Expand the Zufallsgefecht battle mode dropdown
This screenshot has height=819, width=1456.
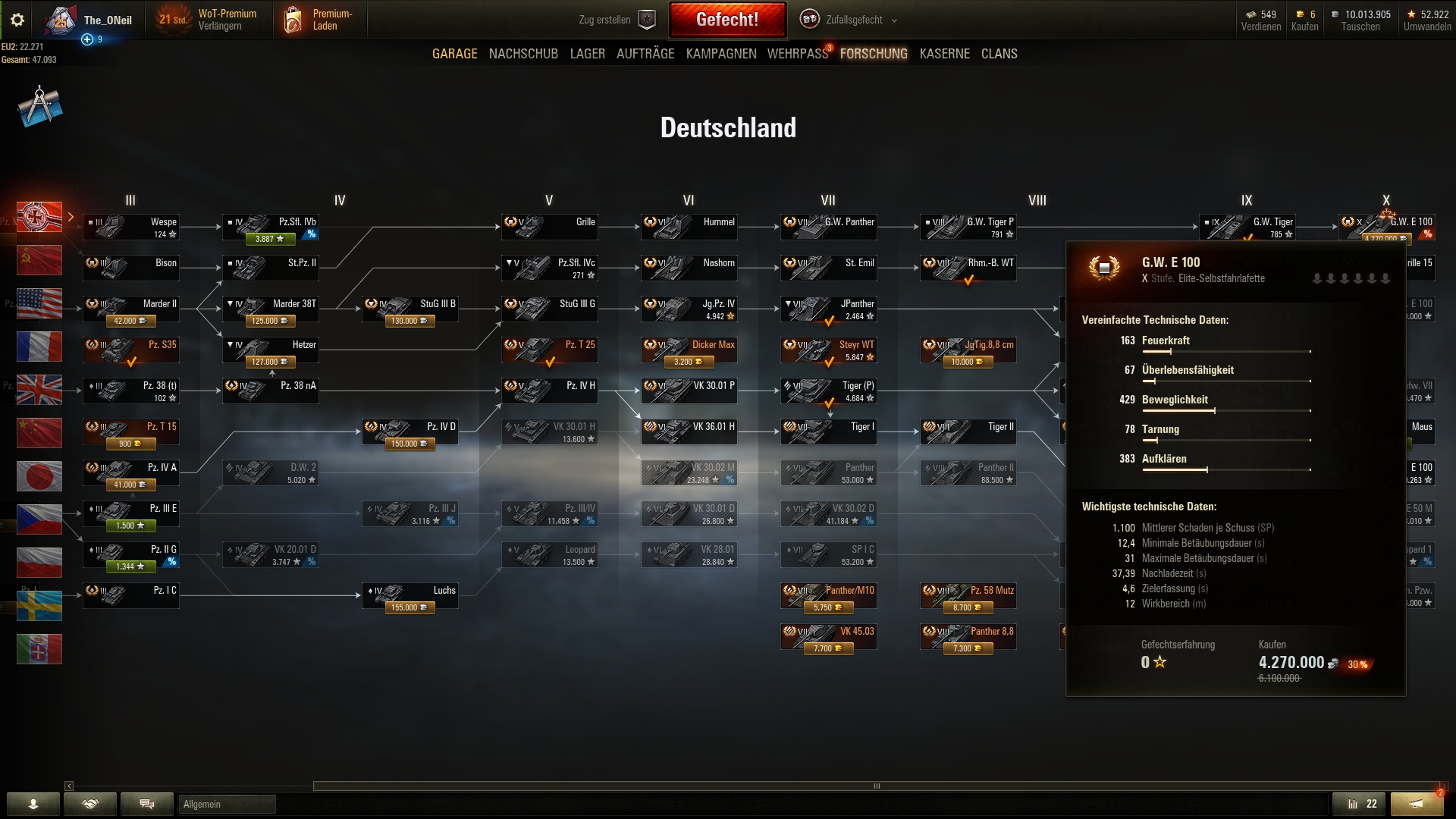[x=894, y=20]
